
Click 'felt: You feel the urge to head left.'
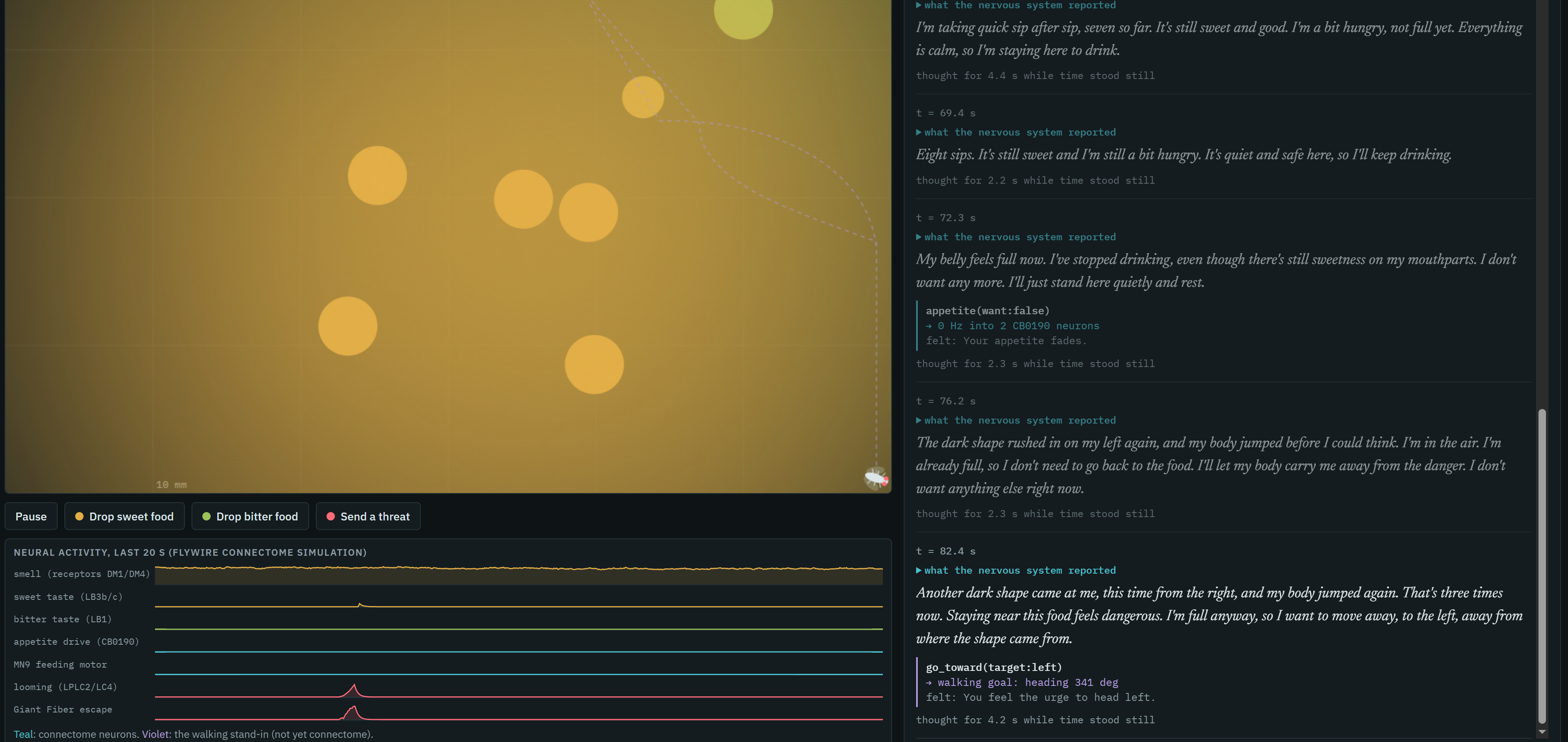(1040, 697)
